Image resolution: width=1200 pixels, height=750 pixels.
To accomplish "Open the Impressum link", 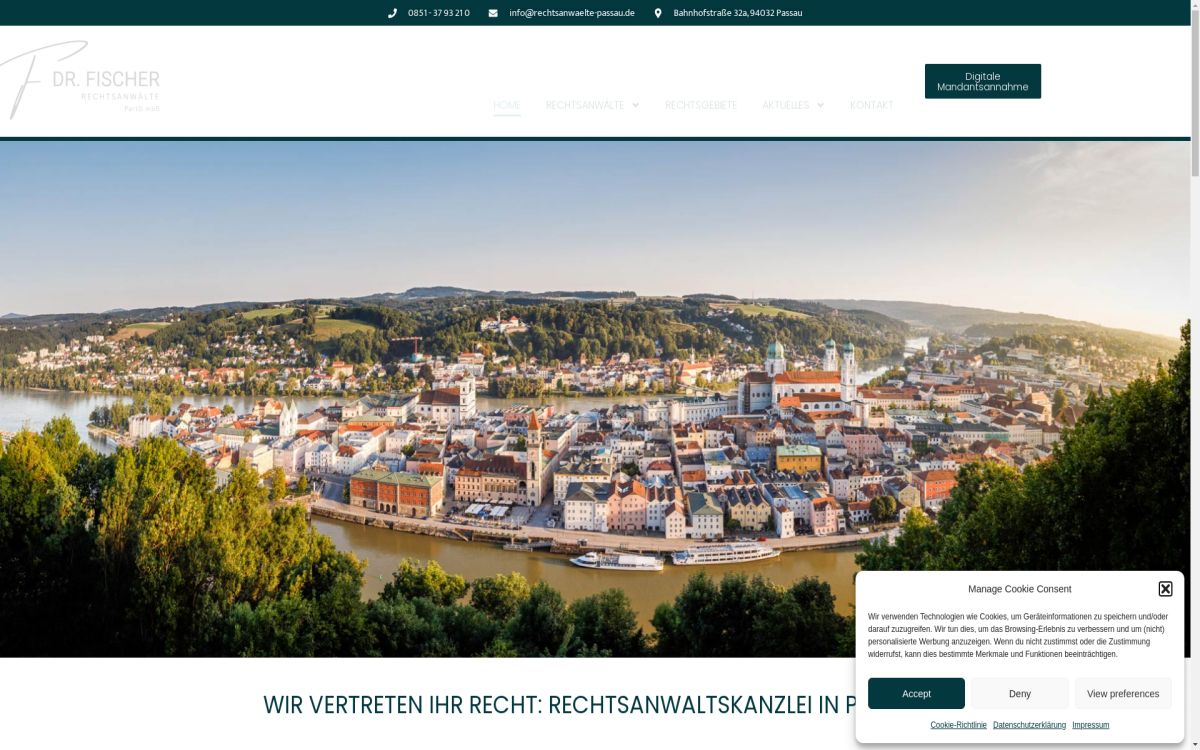I will (1090, 725).
